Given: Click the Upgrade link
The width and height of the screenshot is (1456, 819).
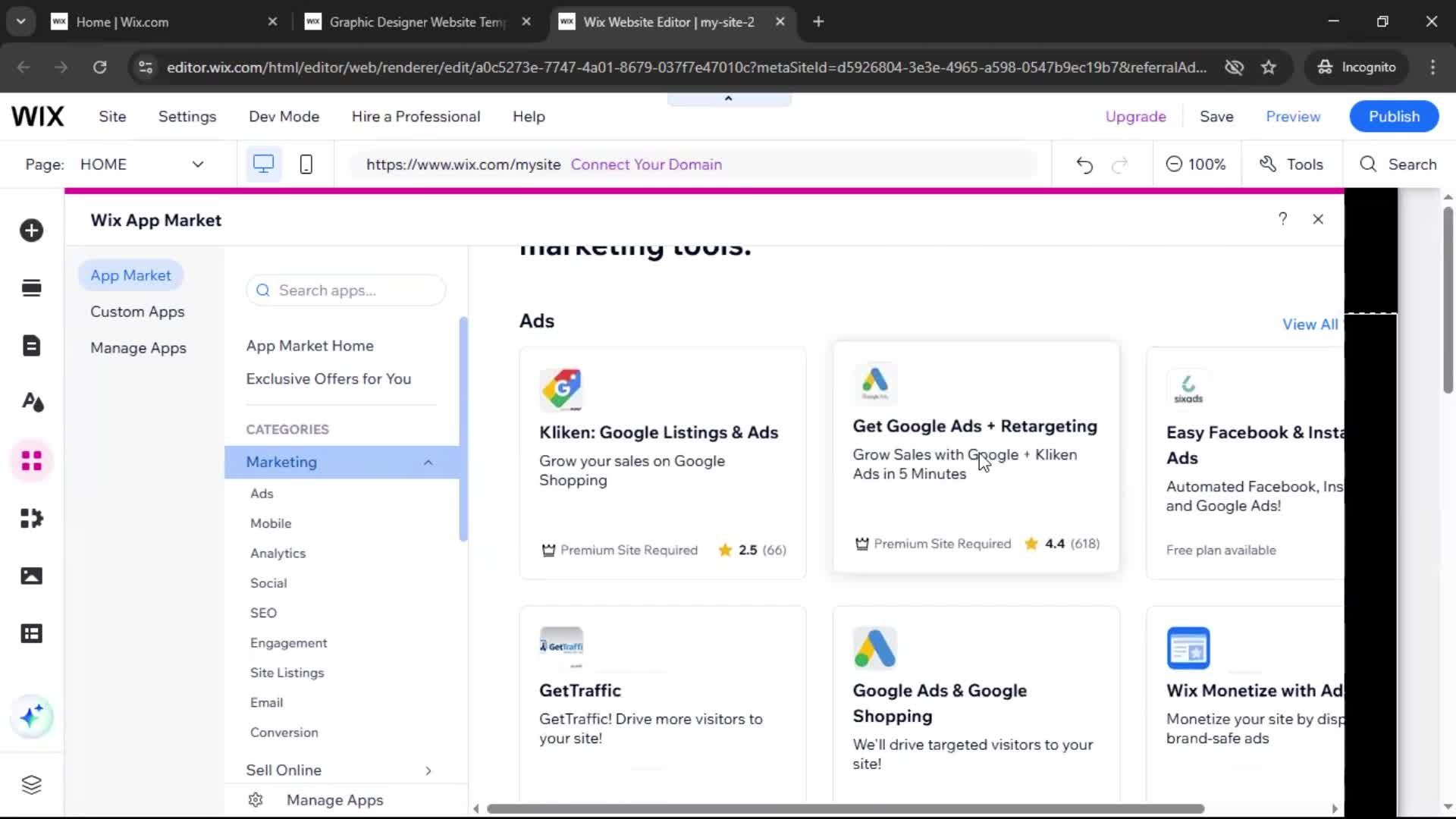Looking at the screenshot, I should (1135, 117).
